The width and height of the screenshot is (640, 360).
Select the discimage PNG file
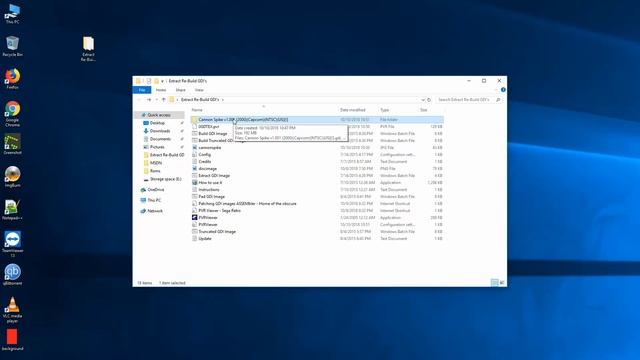(207, 169)
